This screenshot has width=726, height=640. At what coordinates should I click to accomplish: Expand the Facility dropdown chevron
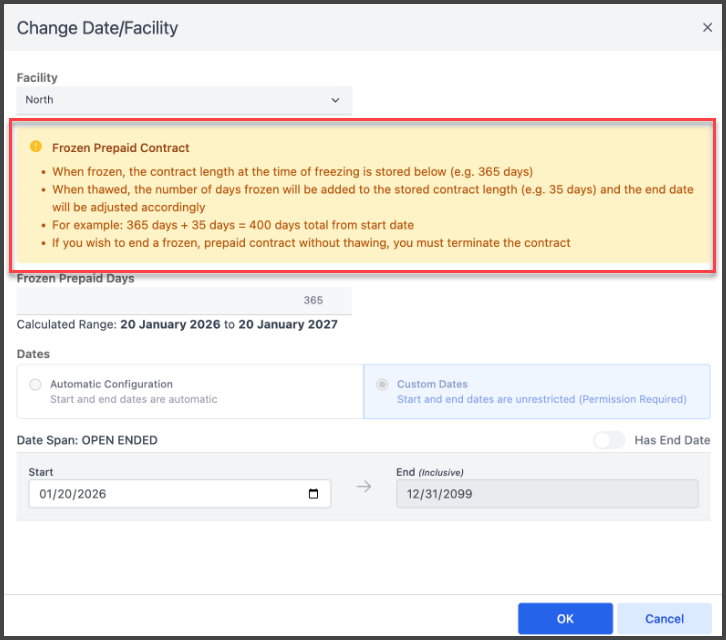335,100
